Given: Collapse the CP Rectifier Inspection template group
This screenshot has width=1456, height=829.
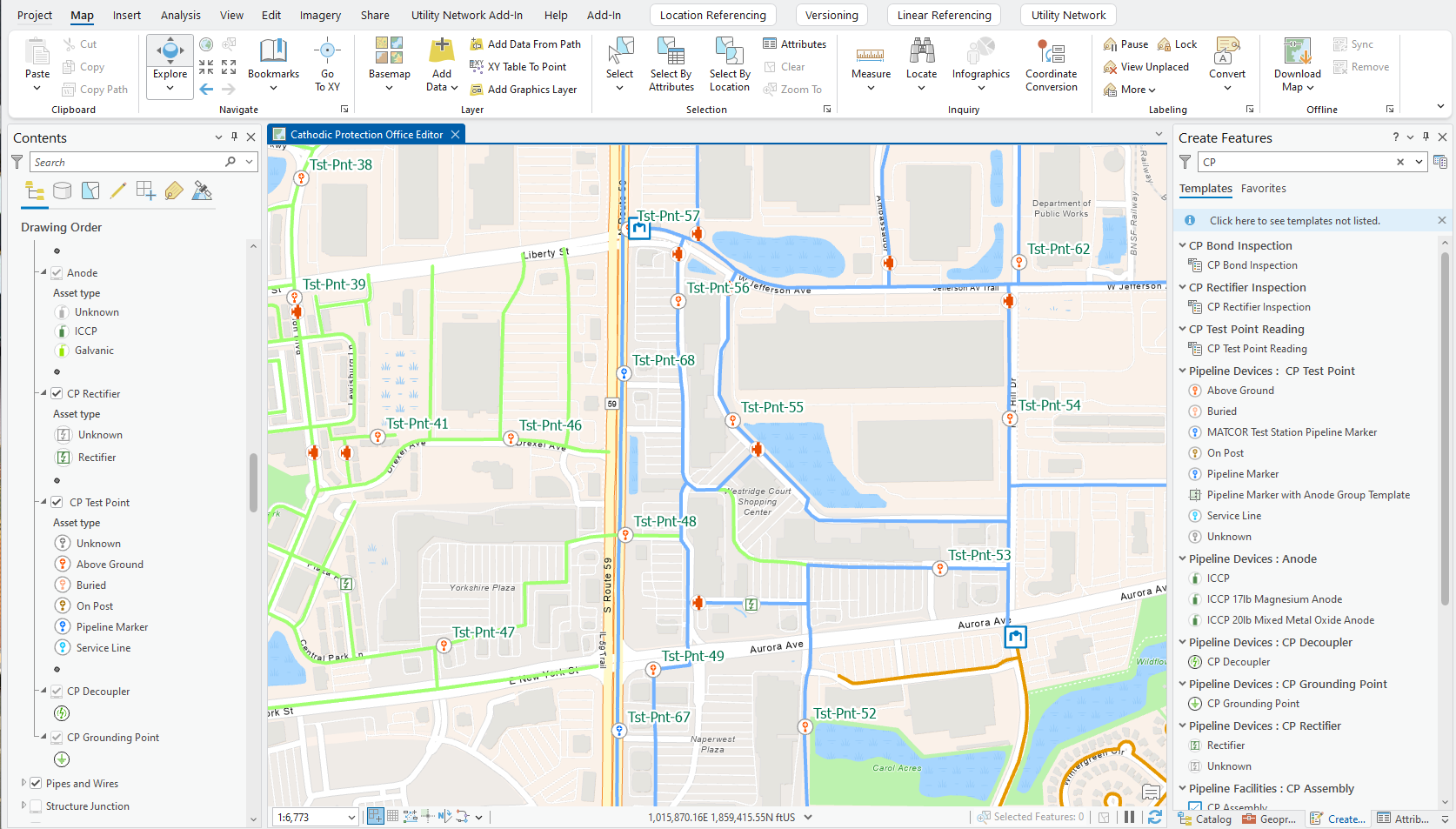Looking at the screenshot, I should [1183, 287].
